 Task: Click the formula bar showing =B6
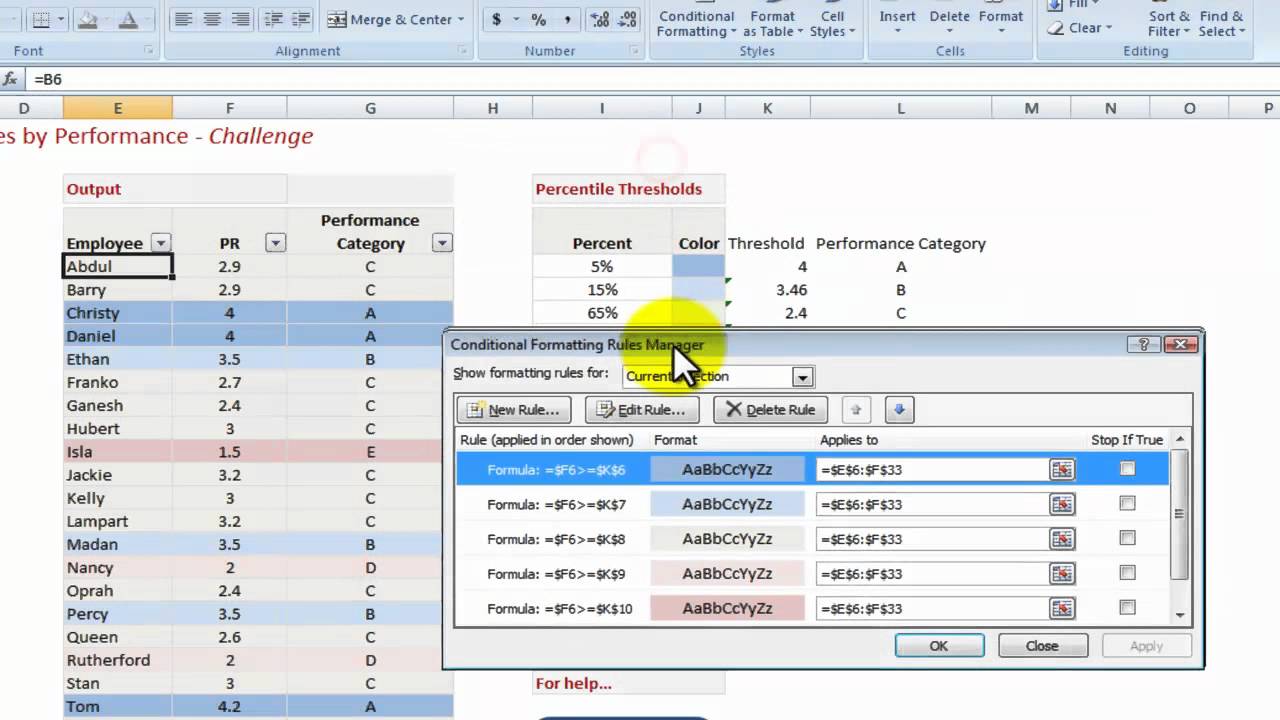coord(654,79)
